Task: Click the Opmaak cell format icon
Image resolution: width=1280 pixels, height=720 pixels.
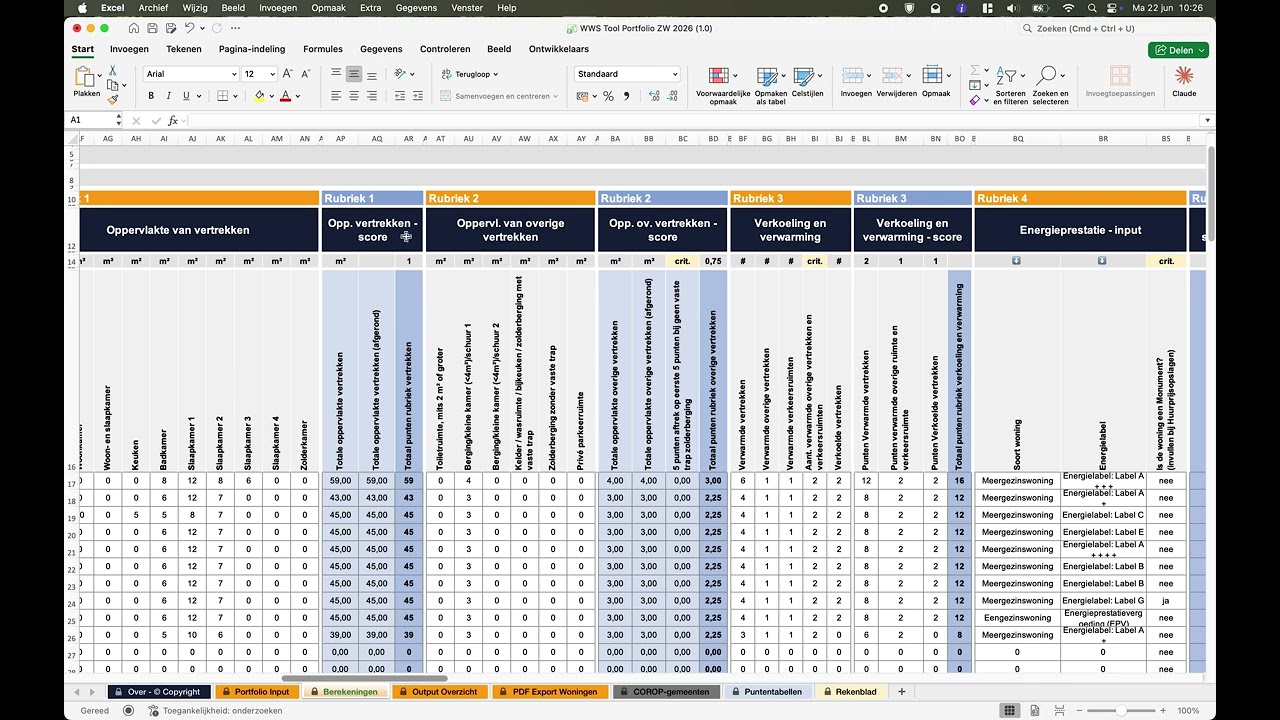Action: pyautogui.click(x=932, y=76)
